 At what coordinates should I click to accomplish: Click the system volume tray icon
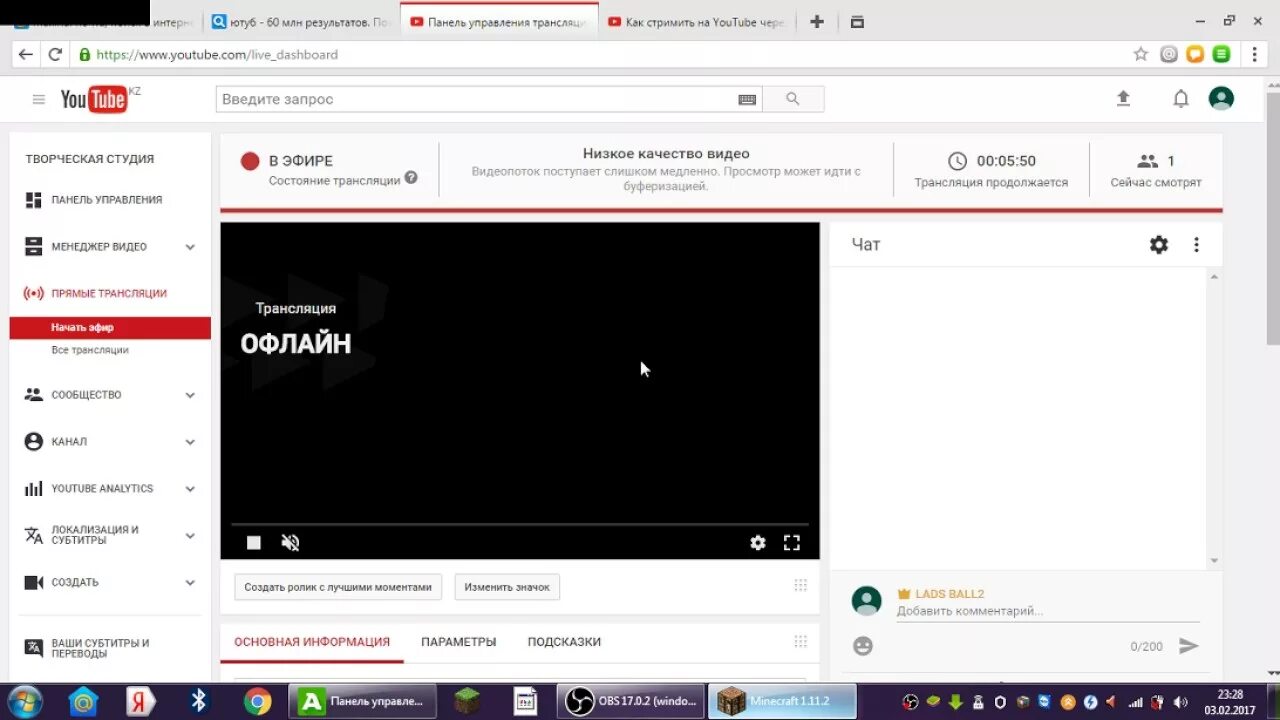tap(1181, 702)
